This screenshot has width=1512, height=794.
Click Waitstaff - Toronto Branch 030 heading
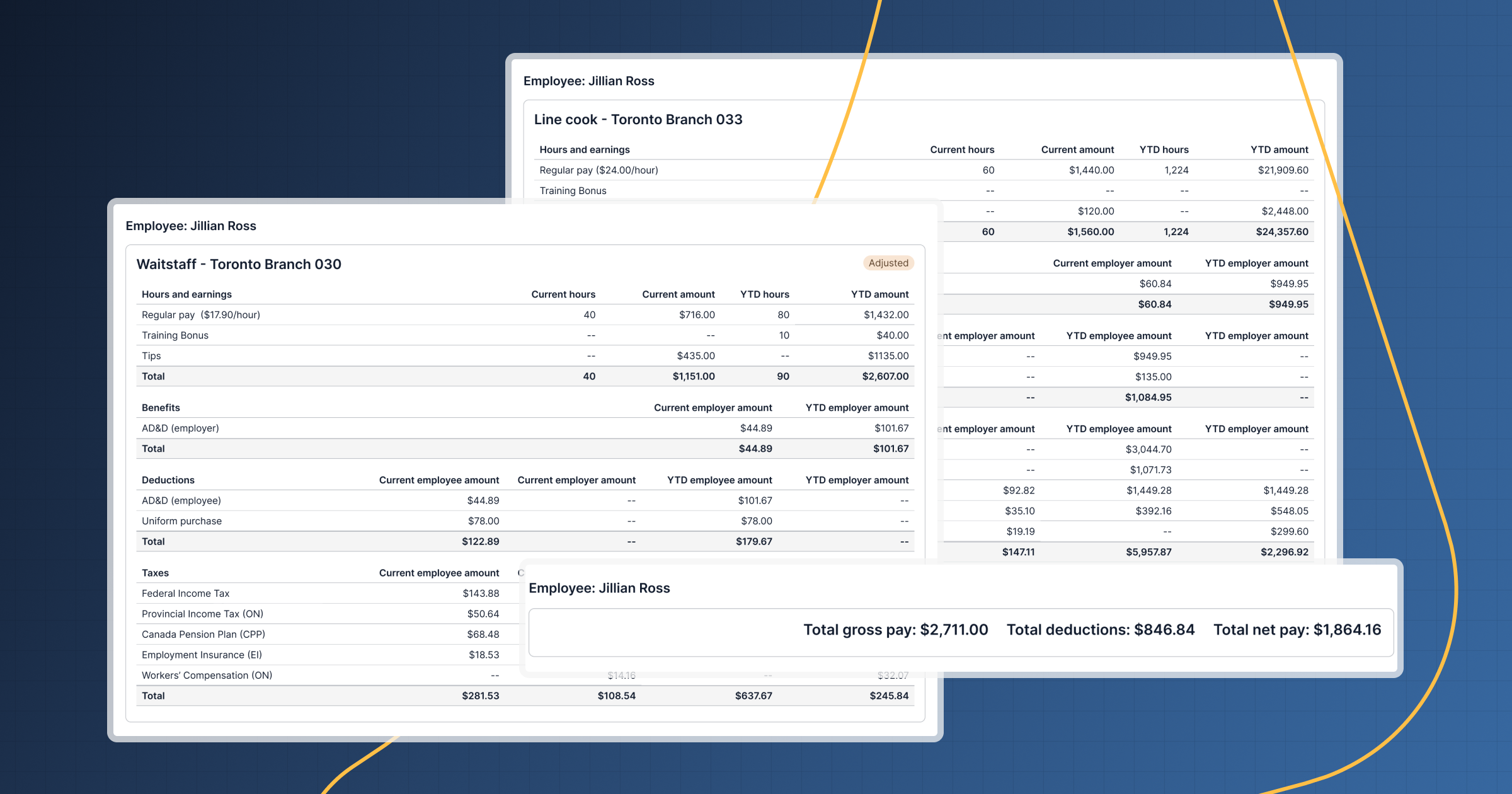[x=239, y=265]
